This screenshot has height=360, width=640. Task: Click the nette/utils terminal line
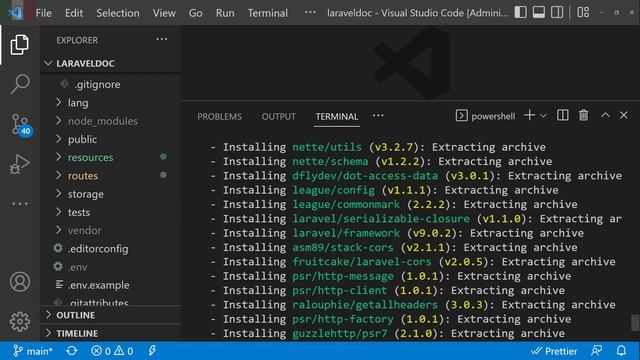click(x=378, y=147)
